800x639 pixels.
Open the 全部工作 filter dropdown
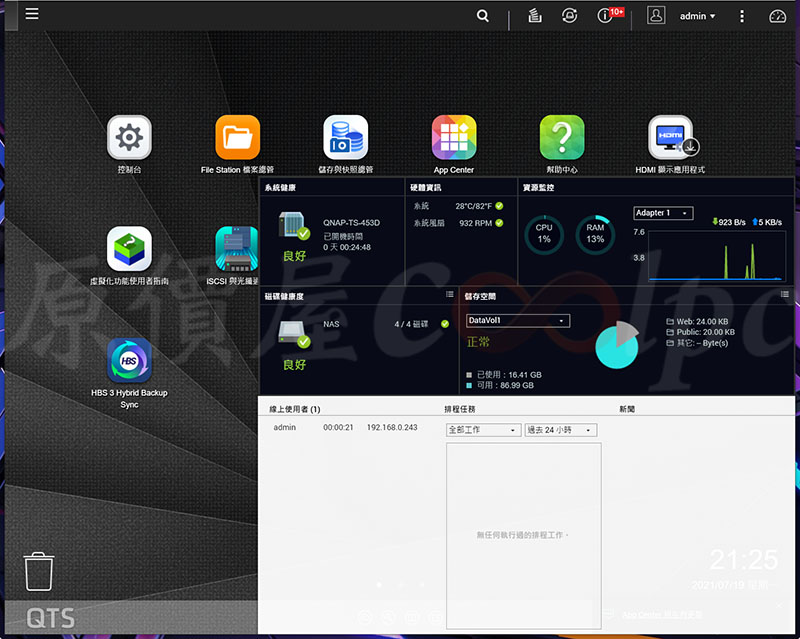pos(483,430)
